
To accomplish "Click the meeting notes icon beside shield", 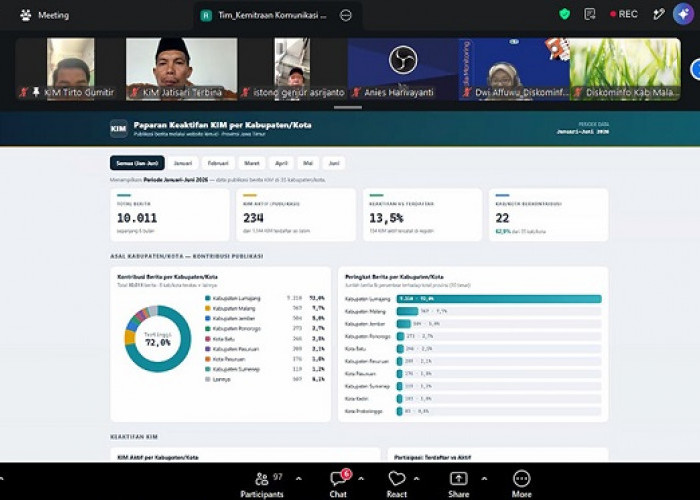I will [590, 14].
